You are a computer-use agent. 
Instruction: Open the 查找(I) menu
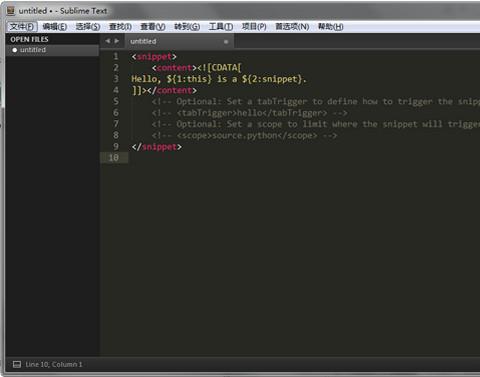pyautogui.click(x=120, y=27)
